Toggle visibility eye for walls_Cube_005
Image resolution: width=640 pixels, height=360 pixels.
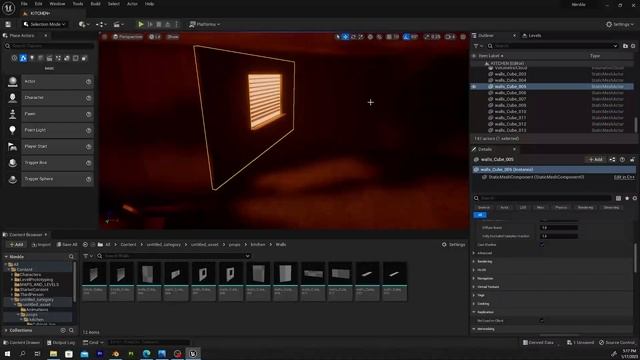pyautogui.click(x=474, y=87)
